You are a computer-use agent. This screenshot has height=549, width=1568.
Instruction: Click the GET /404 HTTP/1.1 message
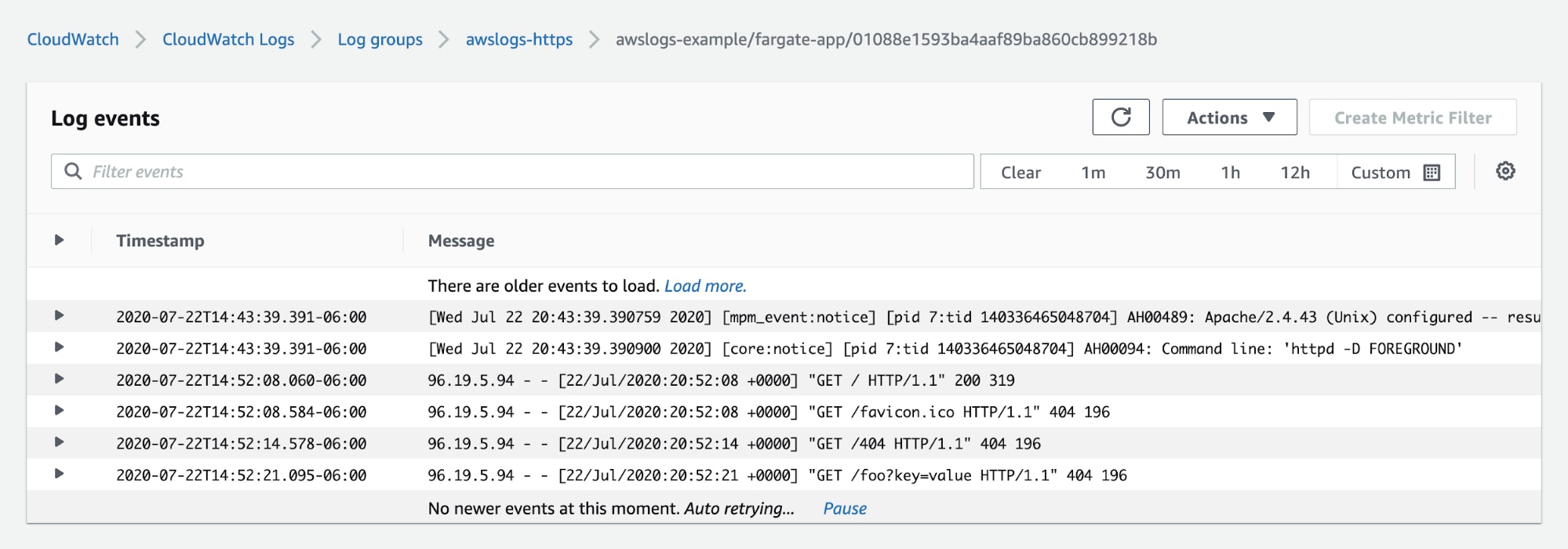click(734, 444)
